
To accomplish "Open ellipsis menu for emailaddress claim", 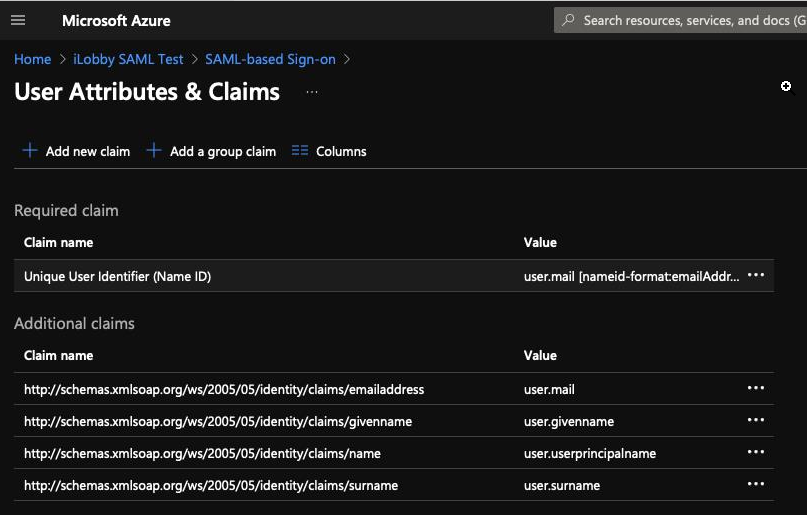I will (x=756, y=388).
